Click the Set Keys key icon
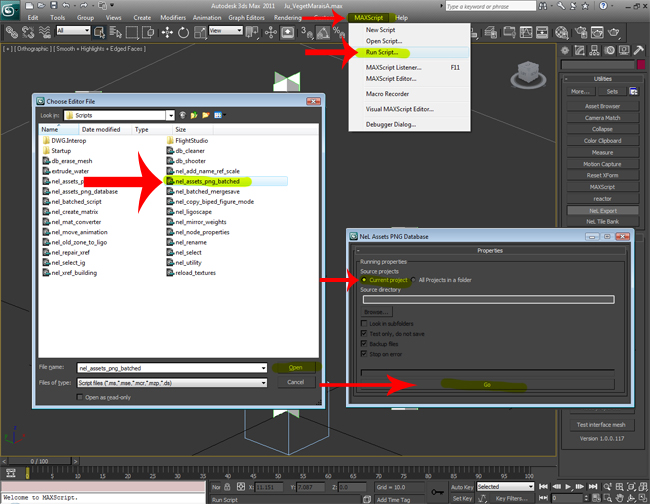The image size is (650, 504). 437,492
